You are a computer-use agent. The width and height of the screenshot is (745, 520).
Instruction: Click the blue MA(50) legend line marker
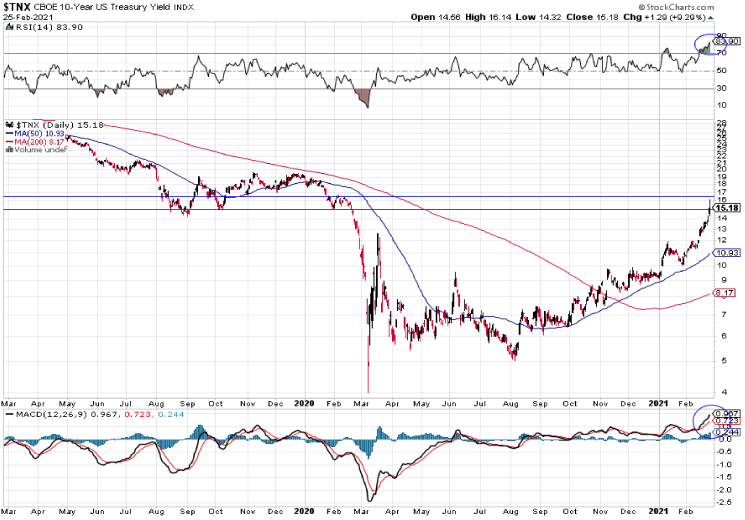point(8,132)
